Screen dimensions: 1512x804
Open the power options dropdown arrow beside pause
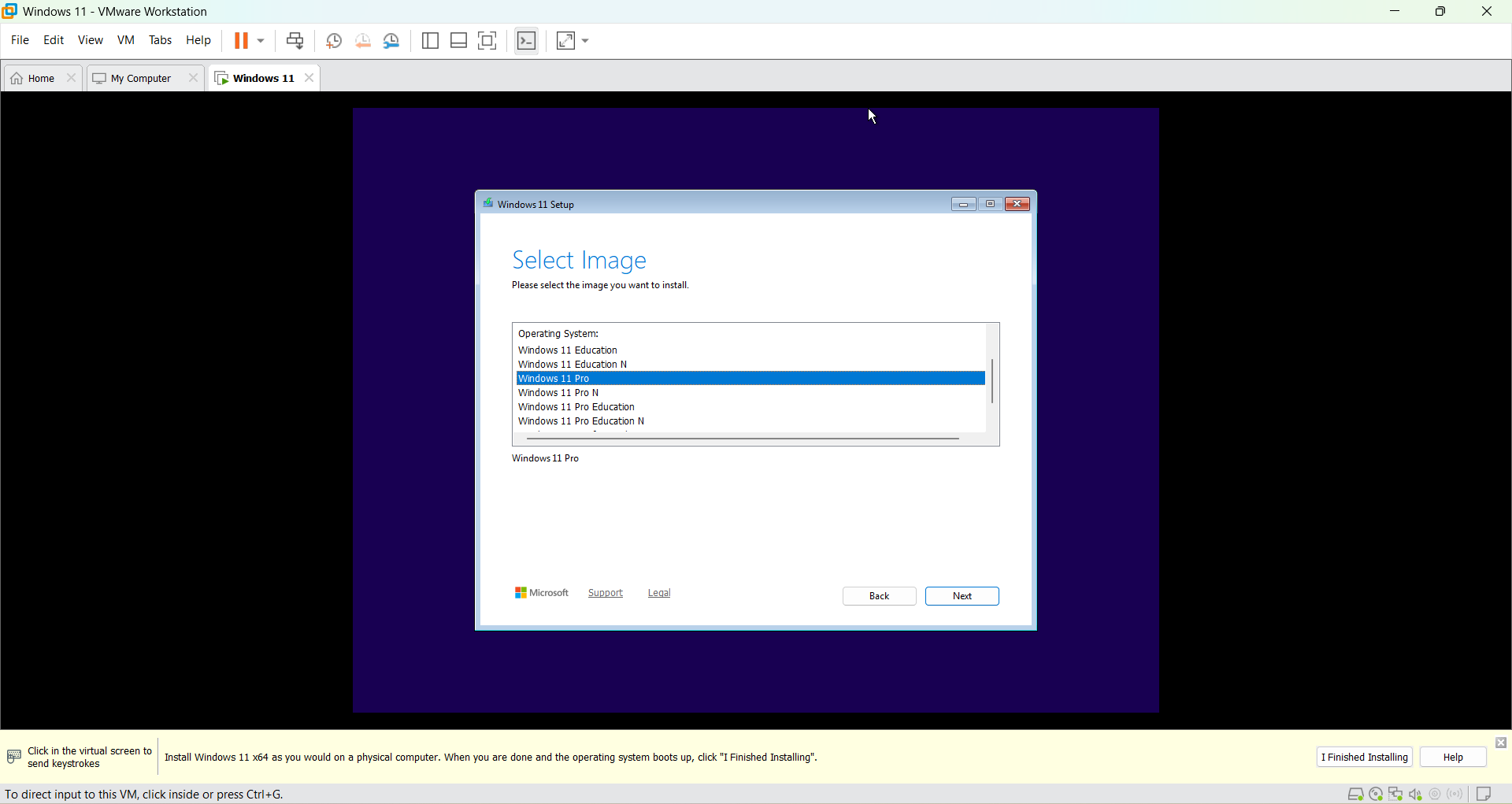261,41
